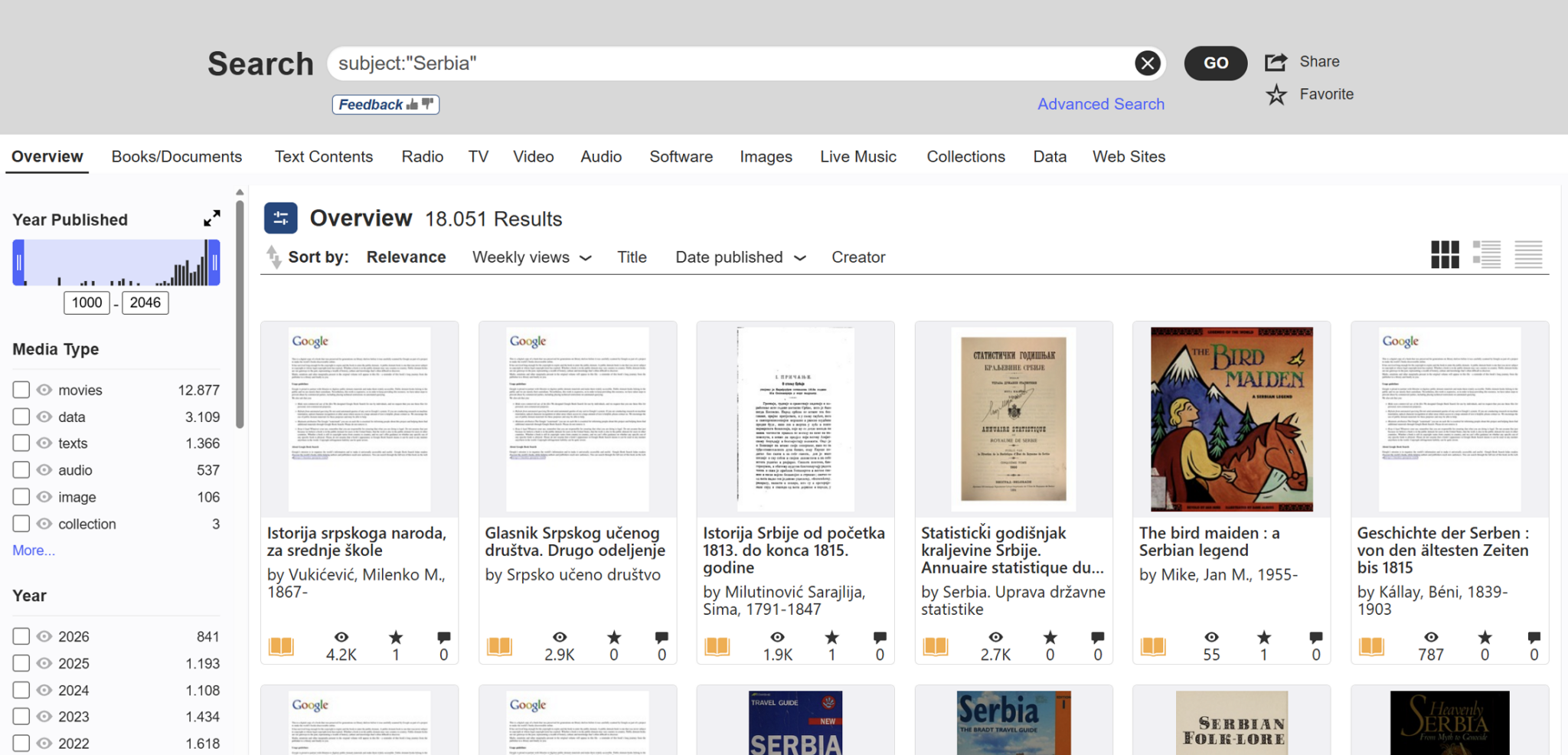Click the Favorite star icon
This screenshot has height=755, width=1568.
point(1276,95)
